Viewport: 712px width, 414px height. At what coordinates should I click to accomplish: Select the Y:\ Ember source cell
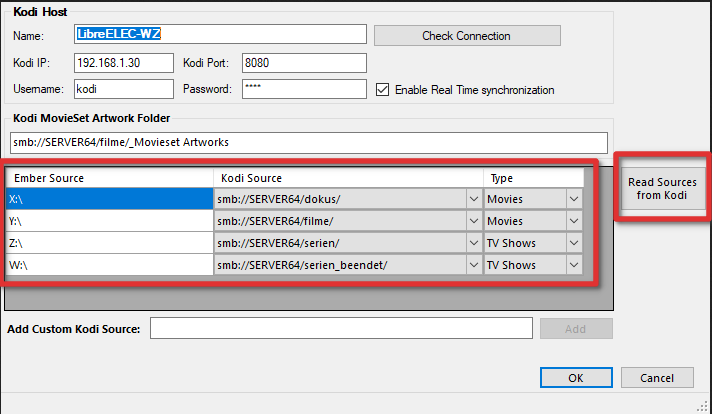(x=109, y=221)
